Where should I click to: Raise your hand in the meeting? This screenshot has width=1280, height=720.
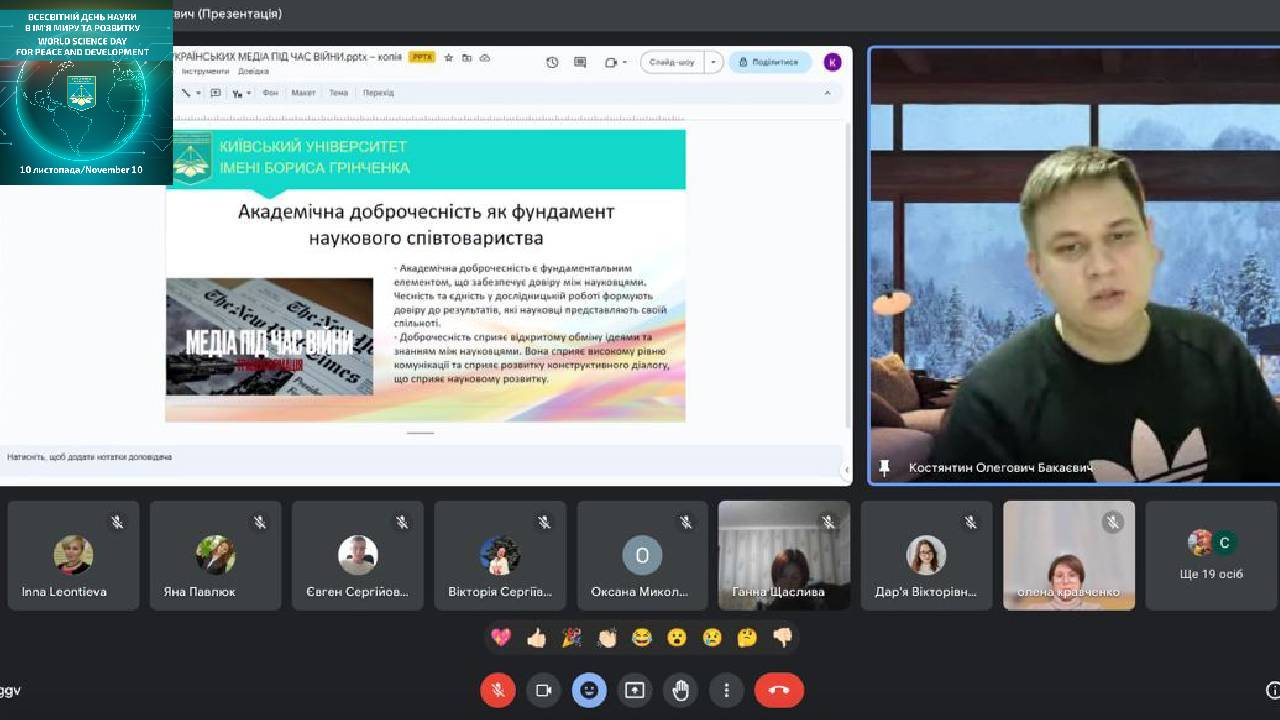coord(681,690)
